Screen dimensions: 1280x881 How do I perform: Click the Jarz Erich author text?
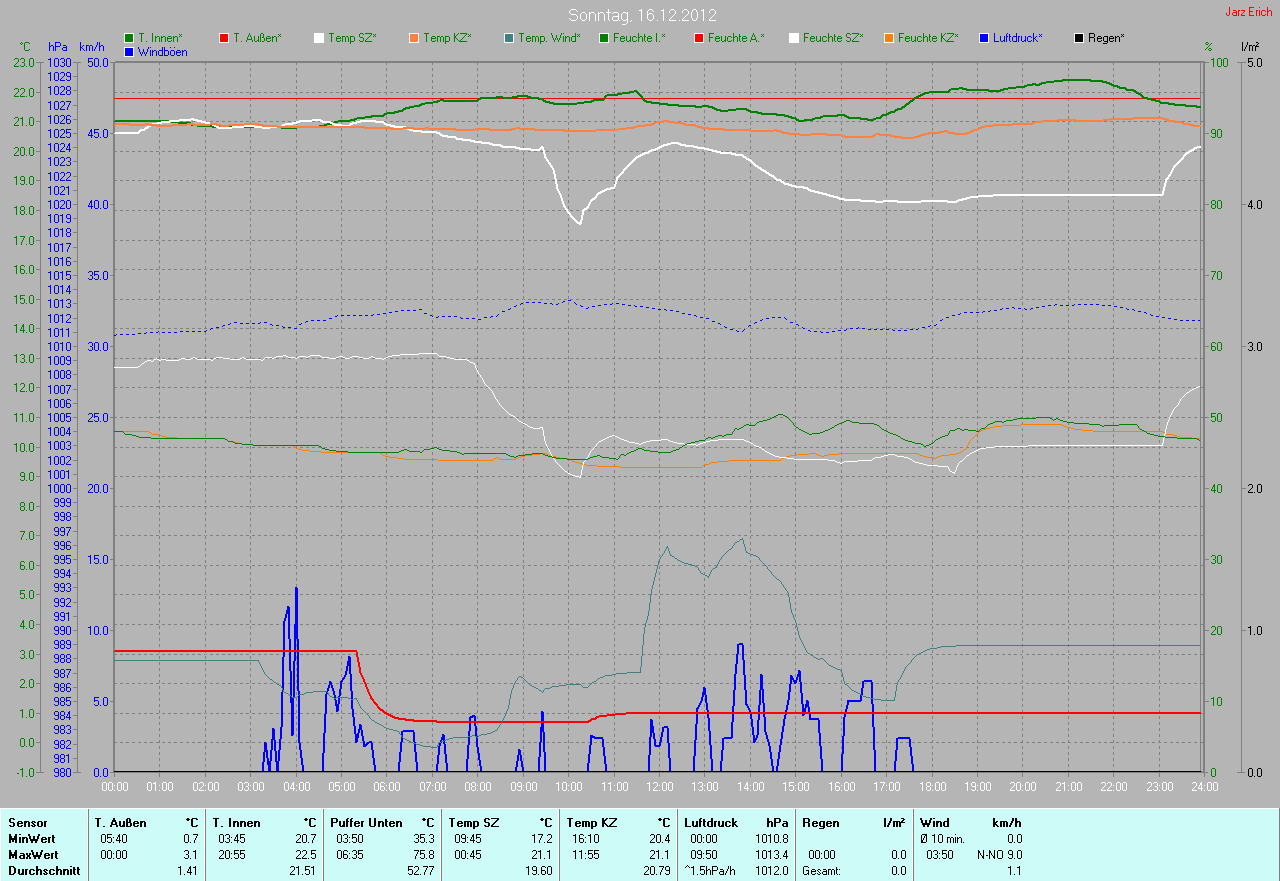click(1250, 12)
